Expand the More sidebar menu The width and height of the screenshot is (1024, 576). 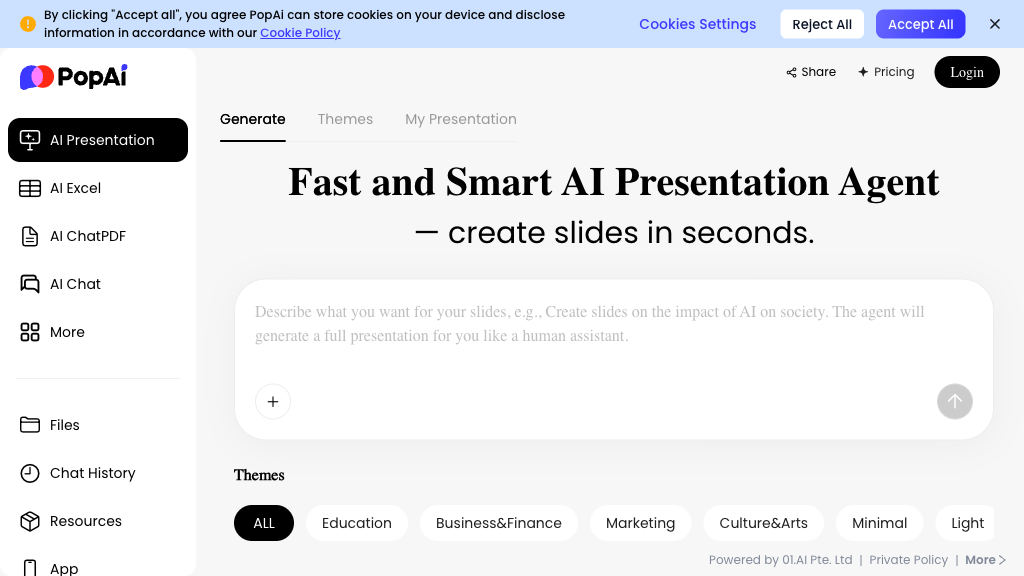pos(67,332)
